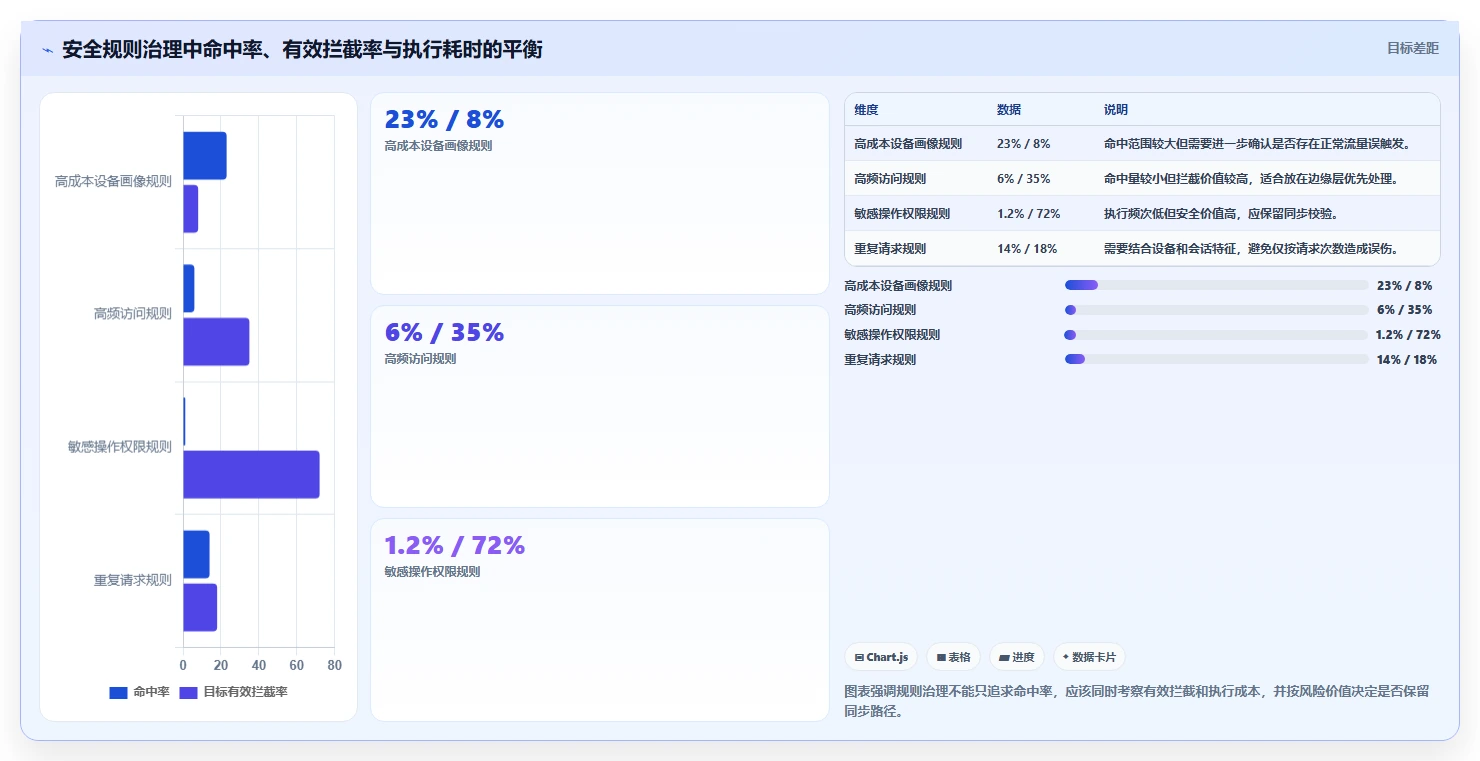This screenshot has height=761, width=1480.
Task: Click the 6% / 35% table cell
Action: [x=1023, y=179]
